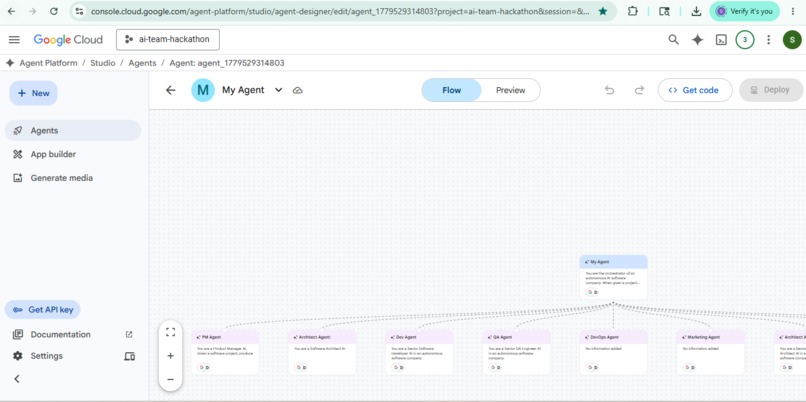
Task: Select the Architect Agent node
Action: click(322, 353)
